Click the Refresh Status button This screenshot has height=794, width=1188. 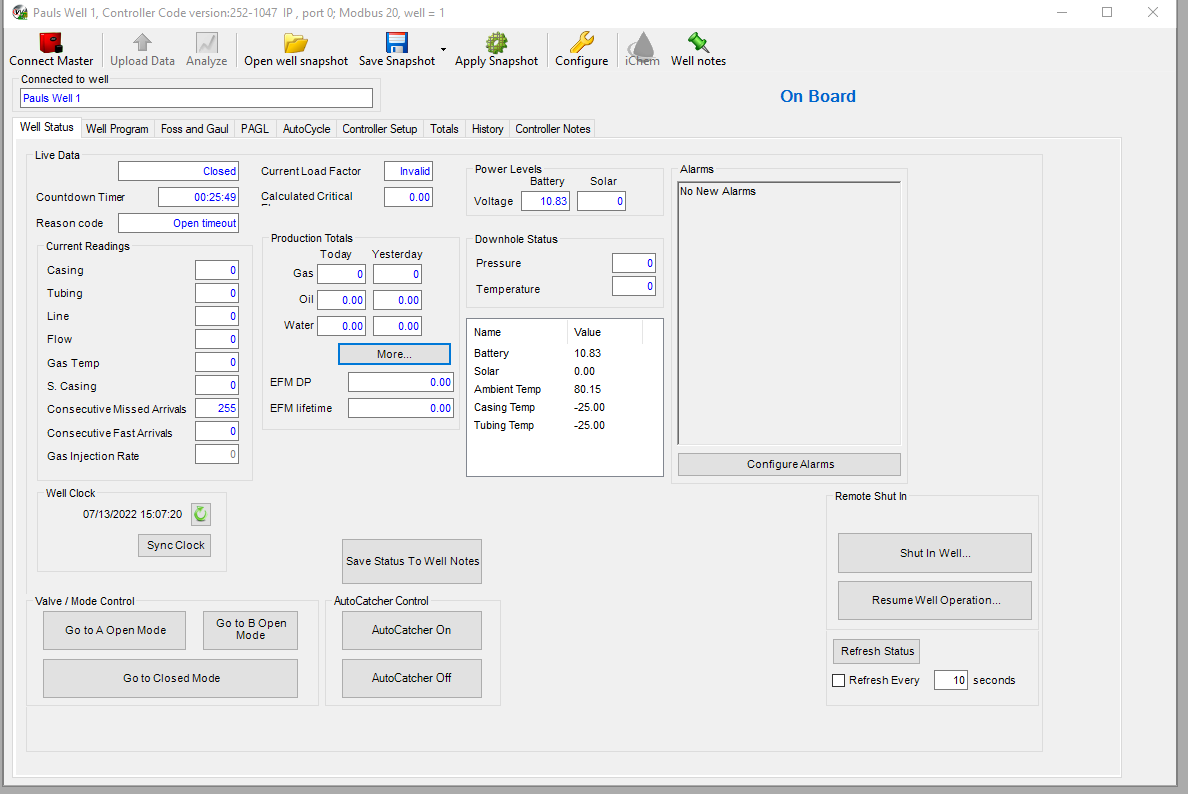point(877,651)
